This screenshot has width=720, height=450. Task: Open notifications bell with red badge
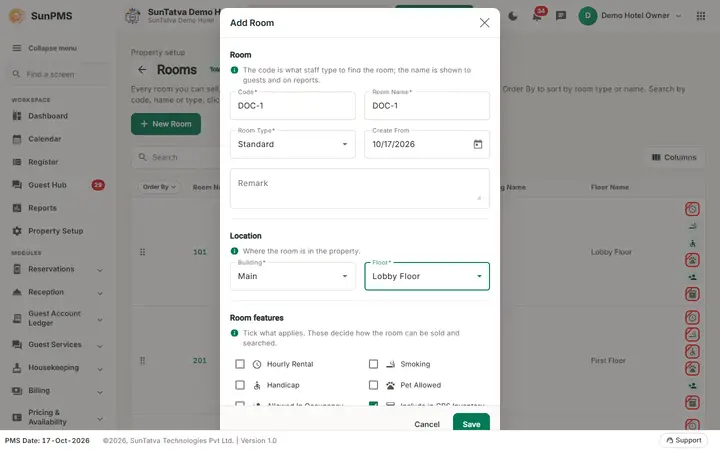tap(537, 16)
